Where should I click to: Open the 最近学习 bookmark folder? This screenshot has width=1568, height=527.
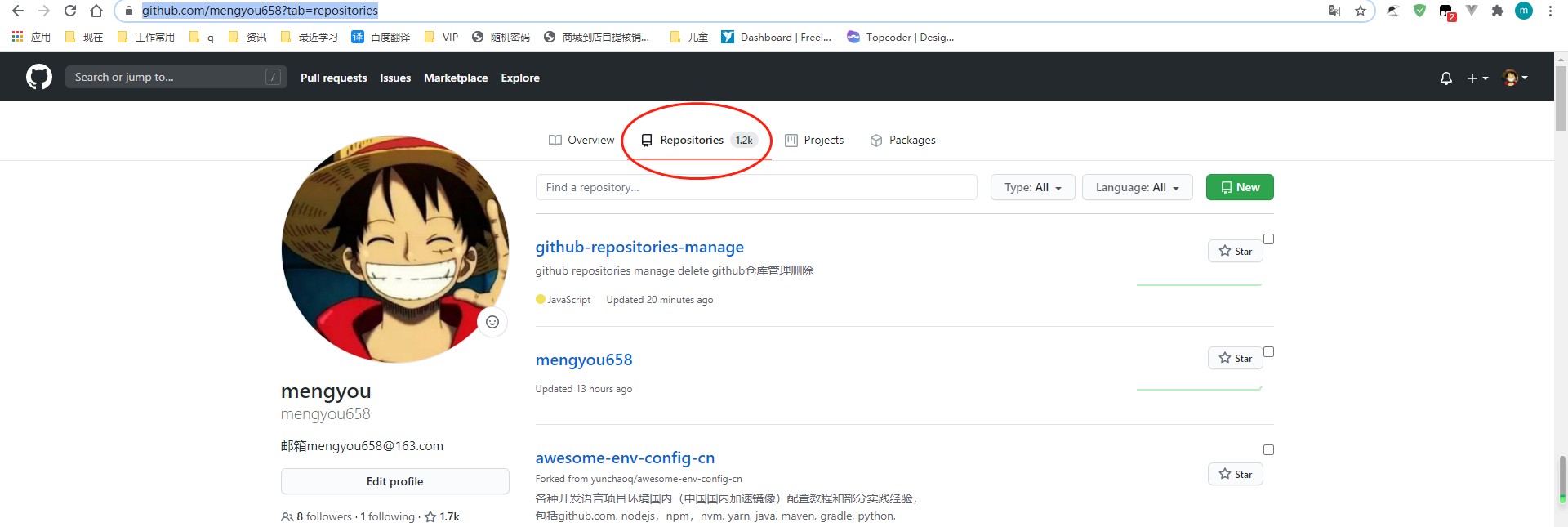click(x=309, y=37)
